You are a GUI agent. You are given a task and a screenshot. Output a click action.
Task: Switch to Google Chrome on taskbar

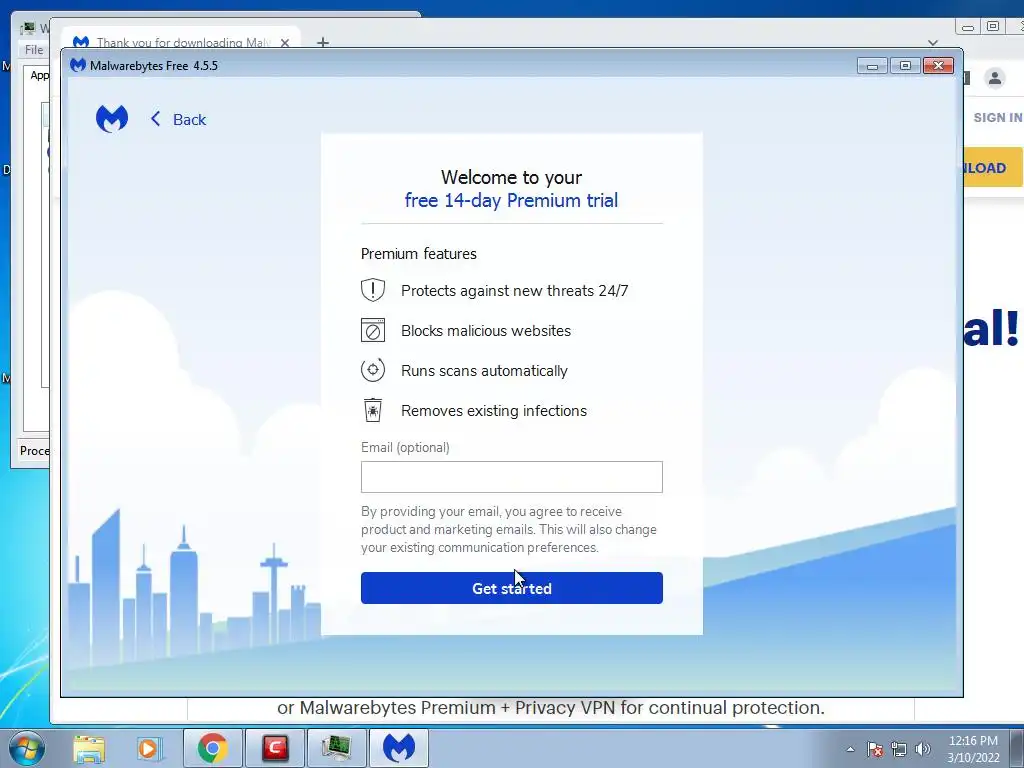[212, 748]
